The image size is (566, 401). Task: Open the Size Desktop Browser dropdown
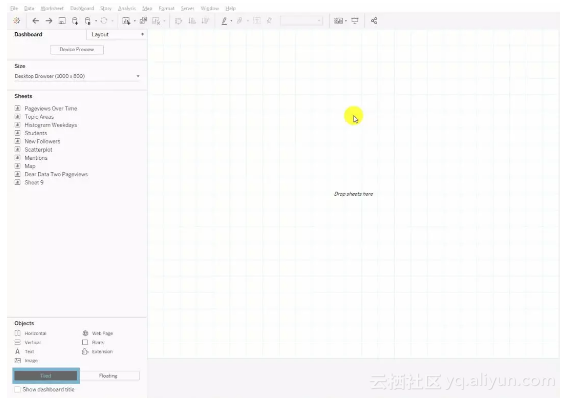pyautogui.click(x=77, y=76)
